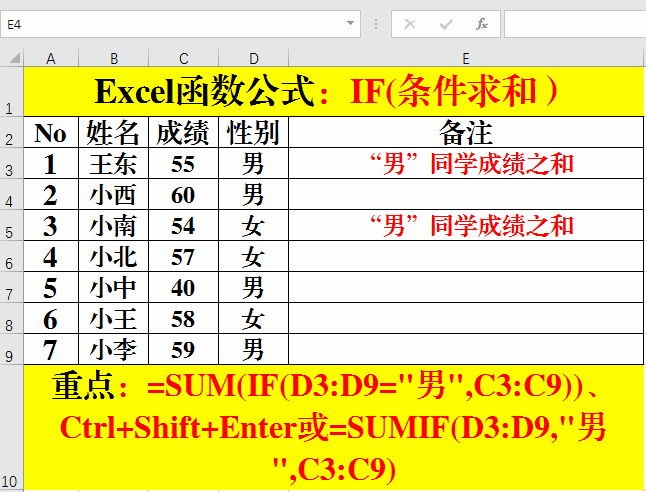This screenshot has width=646, height=492.
Task: Click the '成绩' header cell
Action: click(x=183, y=132)
